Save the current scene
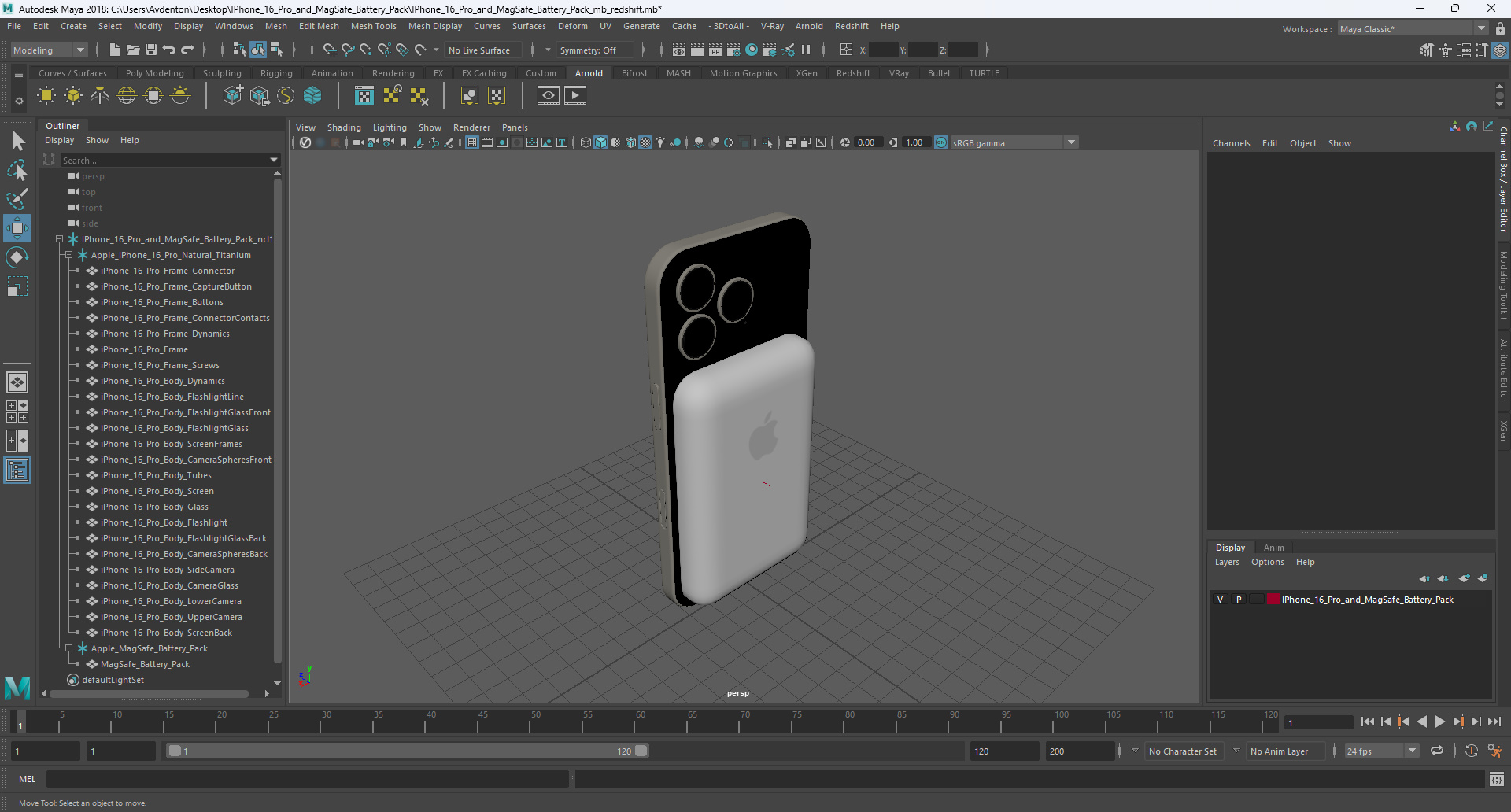1511x812 pixels. click(151, 50)
